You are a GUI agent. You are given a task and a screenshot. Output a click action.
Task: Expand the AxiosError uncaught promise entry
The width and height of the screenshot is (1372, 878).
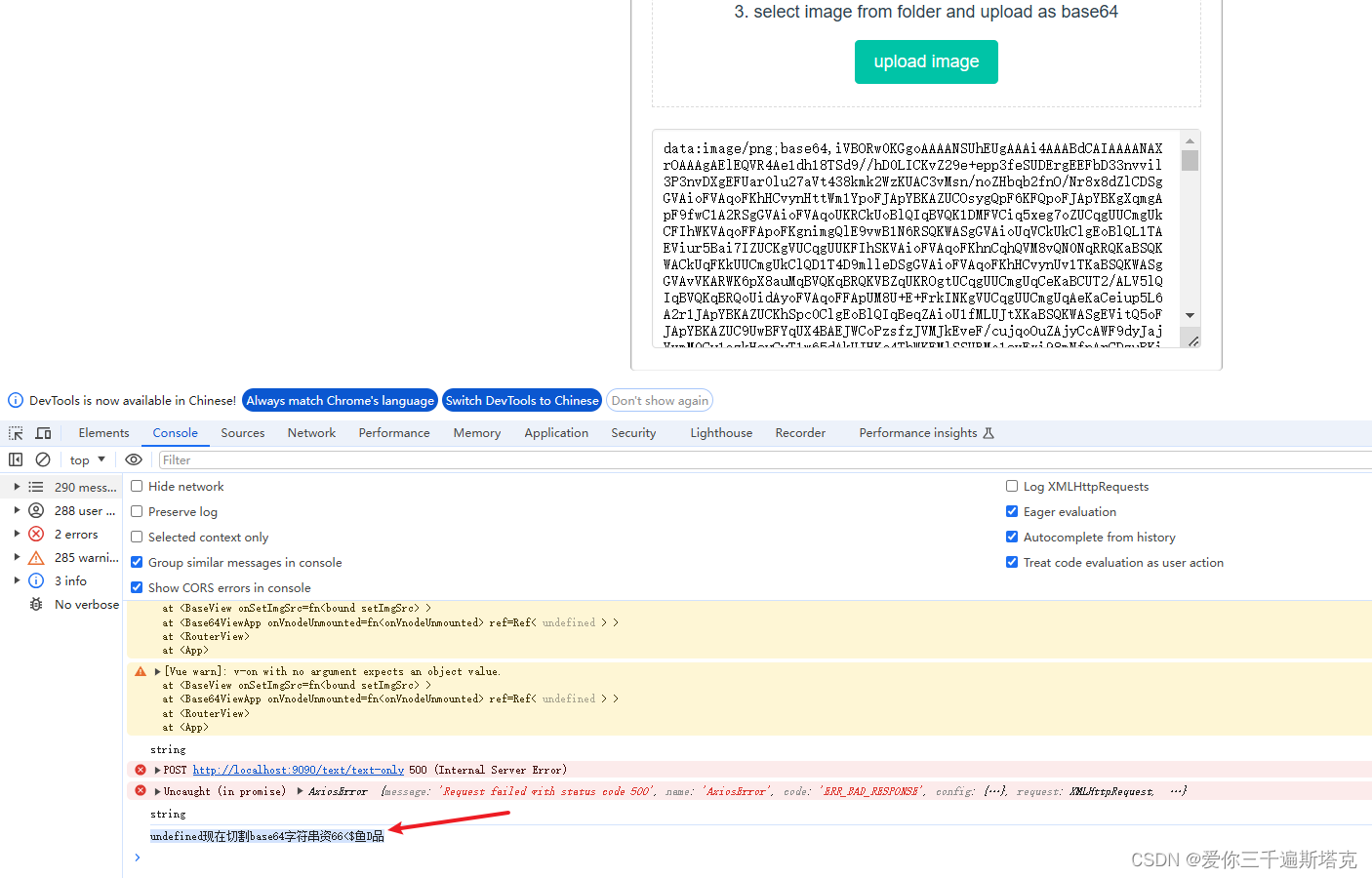tap(158, 790)
